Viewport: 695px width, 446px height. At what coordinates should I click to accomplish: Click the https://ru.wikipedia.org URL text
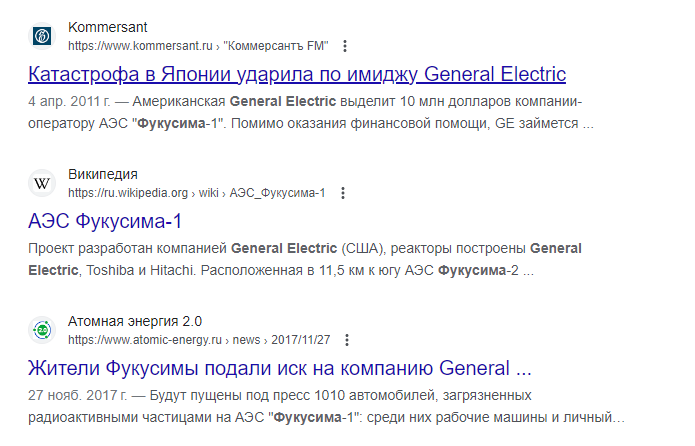[x=128, y=193]
